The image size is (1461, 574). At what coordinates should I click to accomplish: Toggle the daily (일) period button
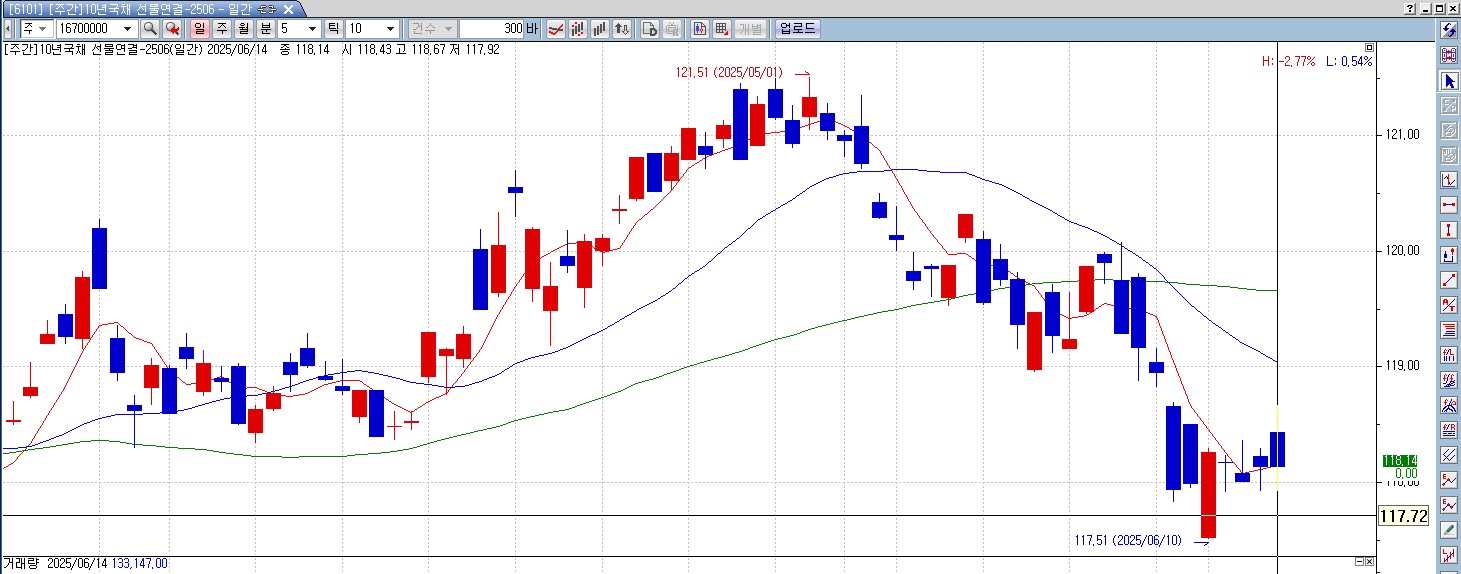point(198,29)
